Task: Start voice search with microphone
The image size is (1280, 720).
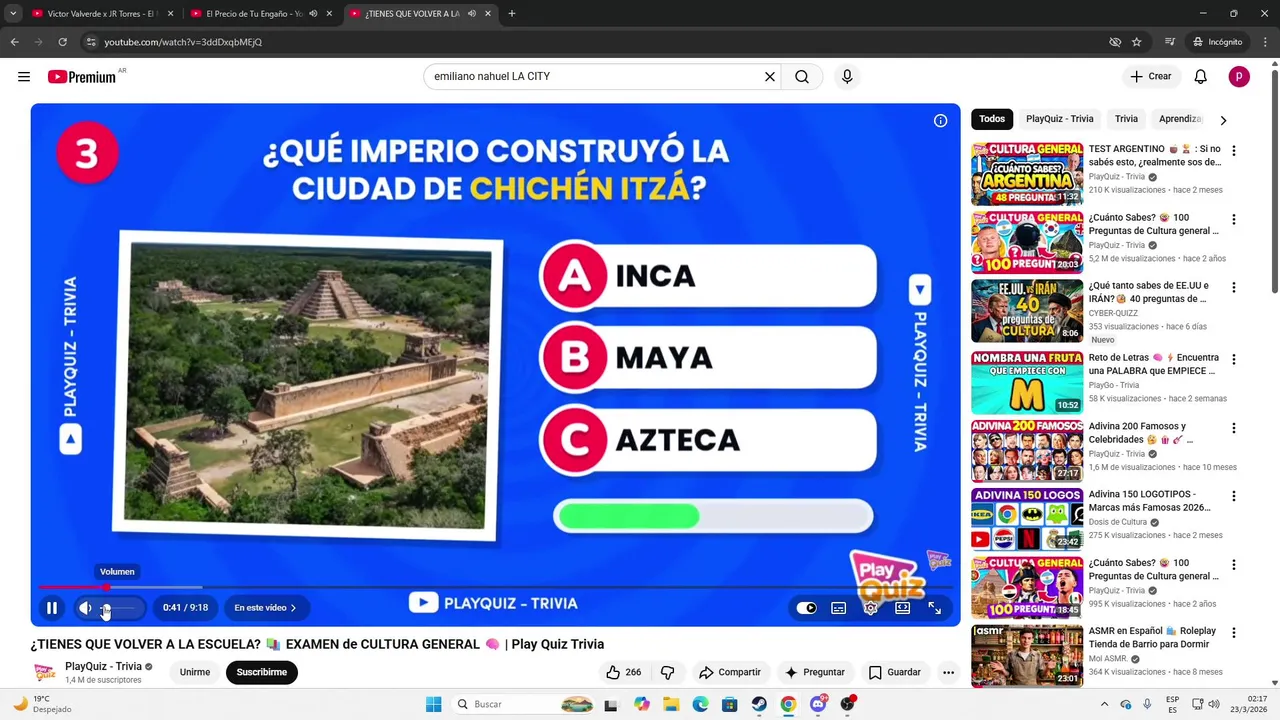Action: [847, 77]
